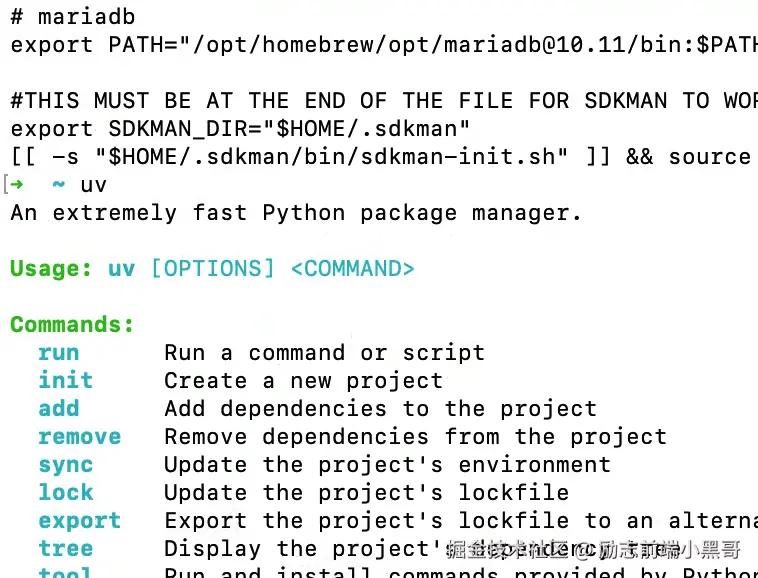Screen dimensions: 758x578
Task: Click the green 'Commands:' heading
Action: tap(72, 325)
